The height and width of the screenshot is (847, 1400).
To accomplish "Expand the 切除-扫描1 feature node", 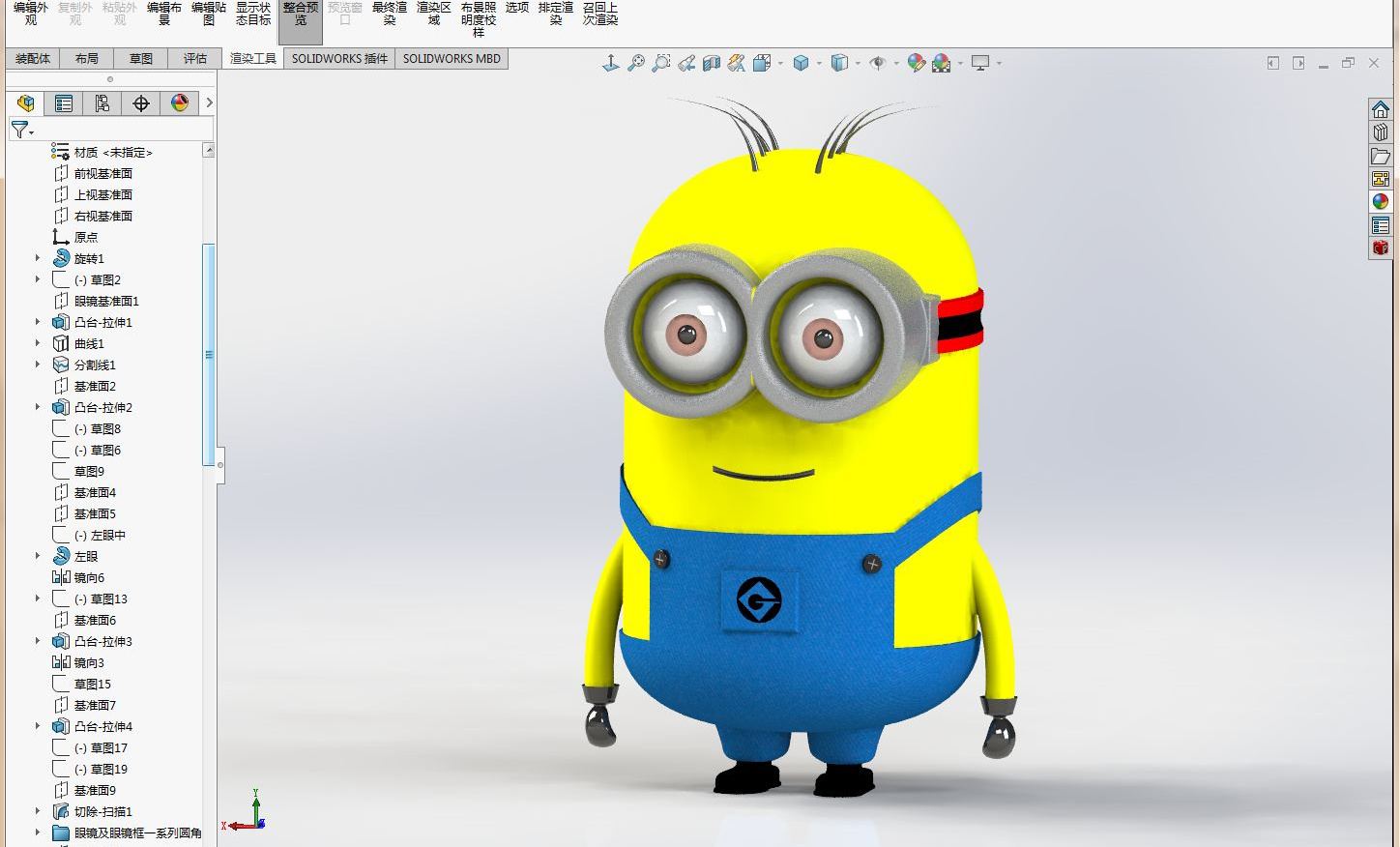I will (x=38, y=811).
